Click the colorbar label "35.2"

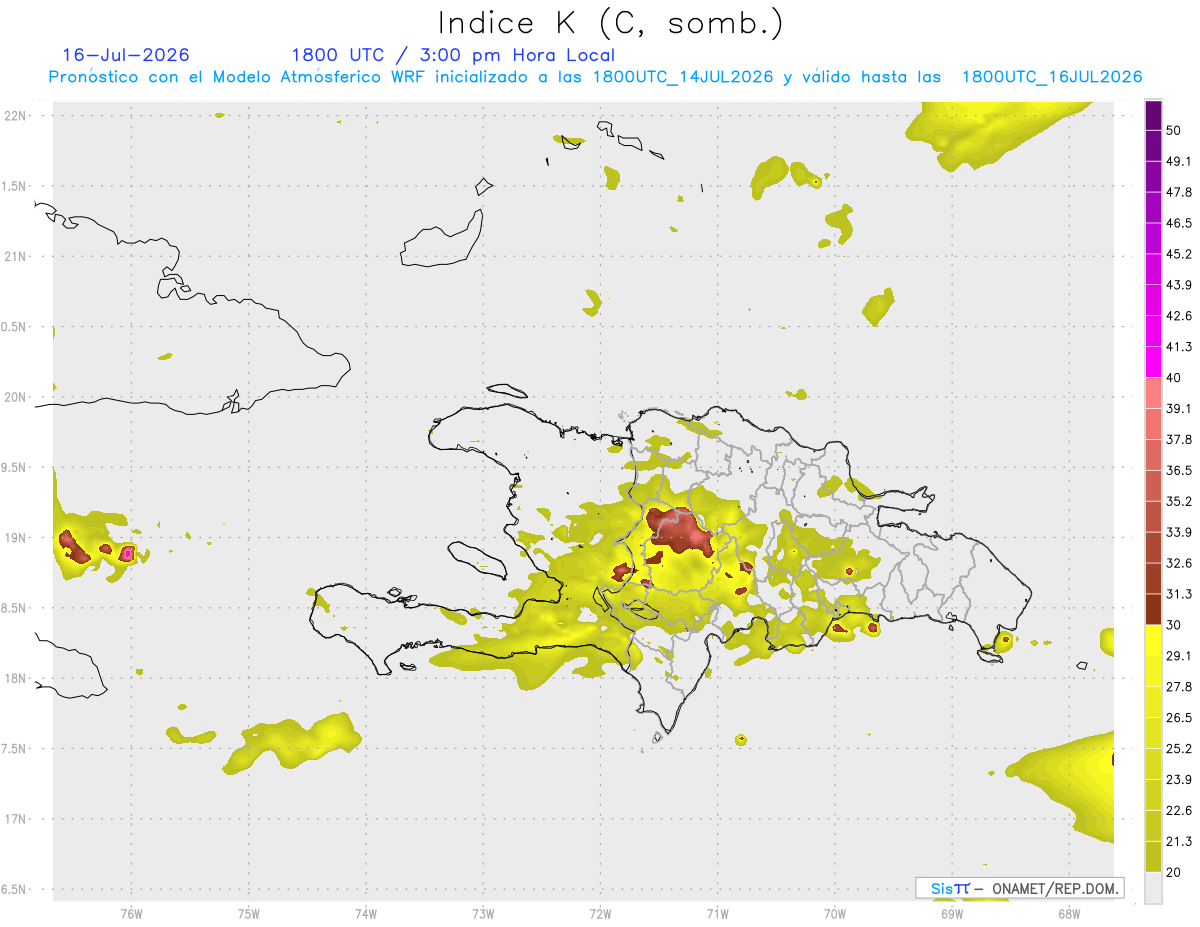click(x=1179, y=501)
